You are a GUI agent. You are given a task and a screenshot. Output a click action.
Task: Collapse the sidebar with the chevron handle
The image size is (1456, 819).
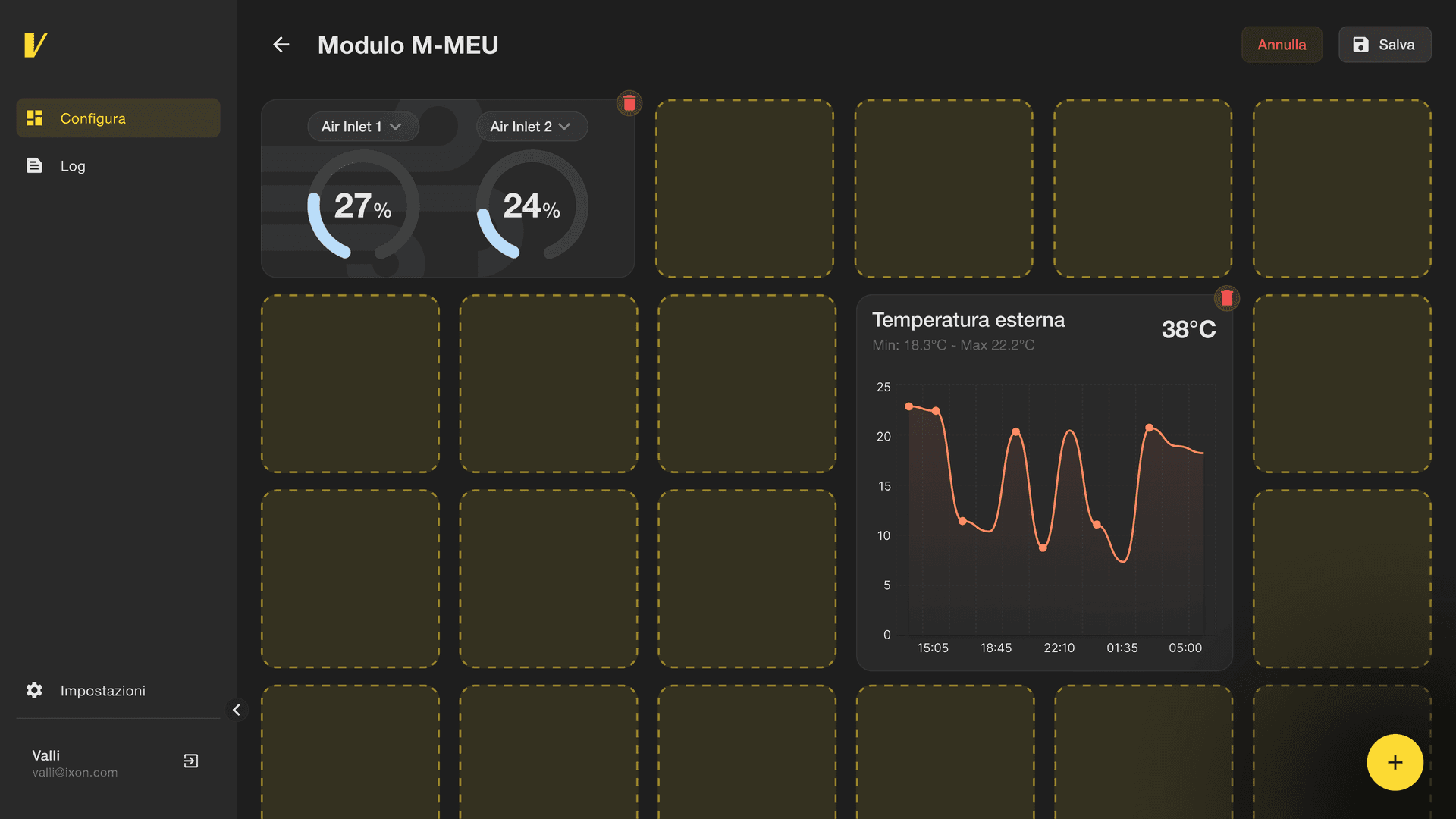pyautogui.click(x=237, y=710)
